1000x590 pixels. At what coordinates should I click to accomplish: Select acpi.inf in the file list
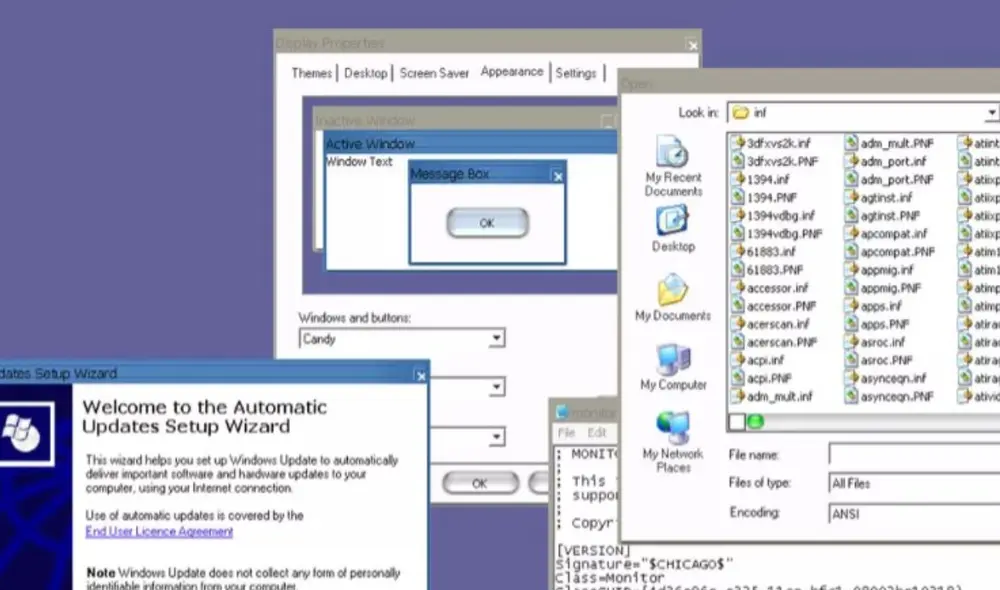pos(765,361)
